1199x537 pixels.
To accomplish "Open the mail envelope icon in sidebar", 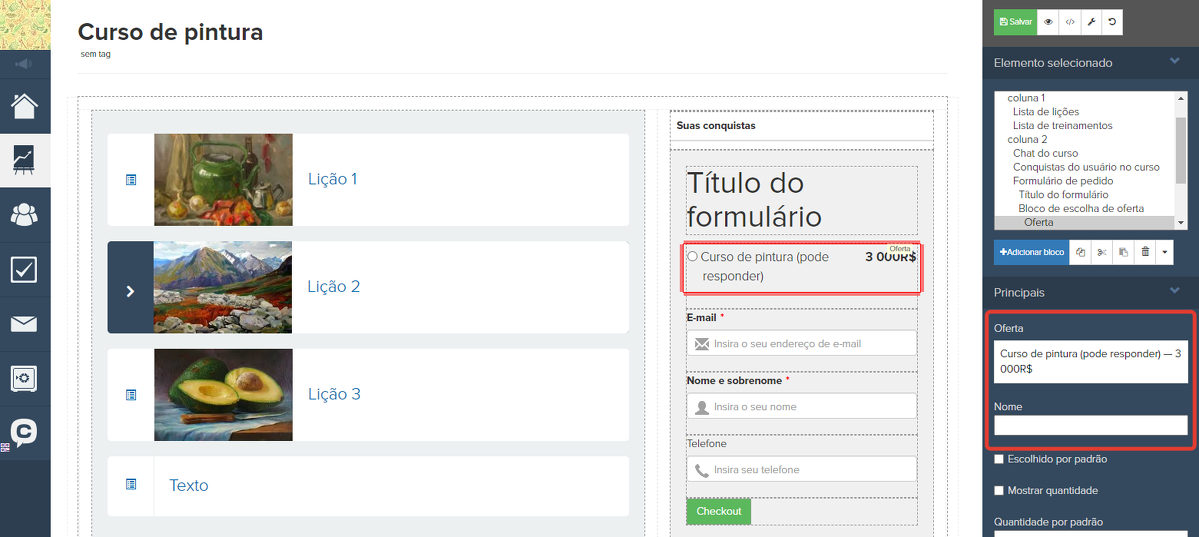I will point(25,323).
